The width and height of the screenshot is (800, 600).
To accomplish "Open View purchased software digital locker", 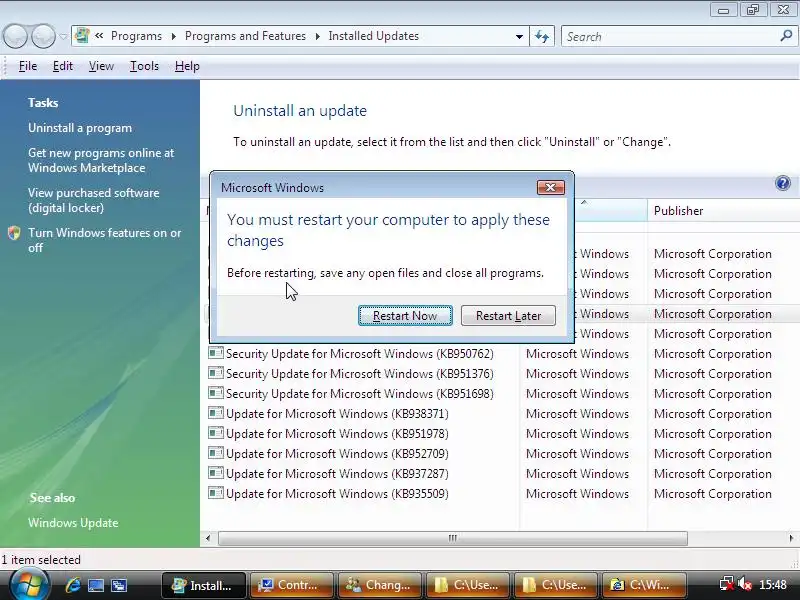I will tap(93, 201).
